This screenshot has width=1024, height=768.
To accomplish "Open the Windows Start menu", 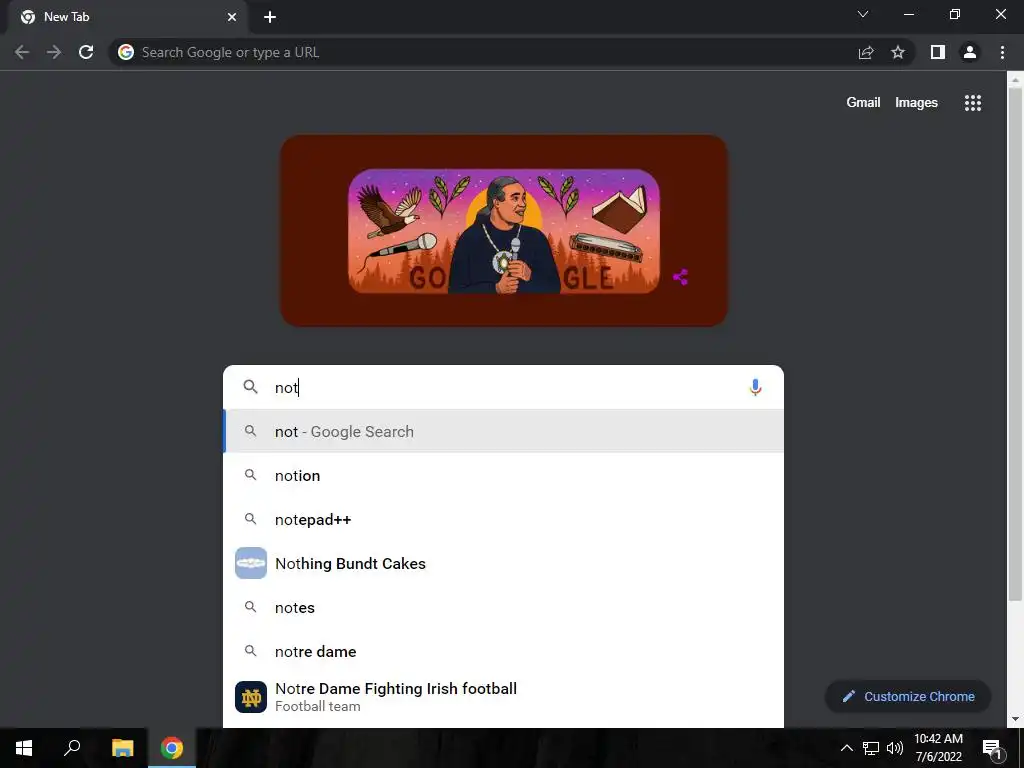I will 24,748.
